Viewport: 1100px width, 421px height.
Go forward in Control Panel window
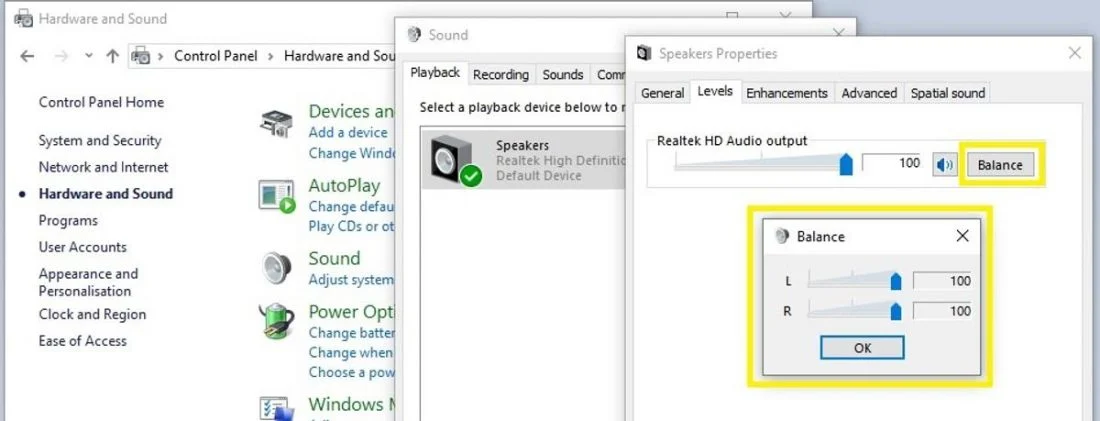point(61,56)
